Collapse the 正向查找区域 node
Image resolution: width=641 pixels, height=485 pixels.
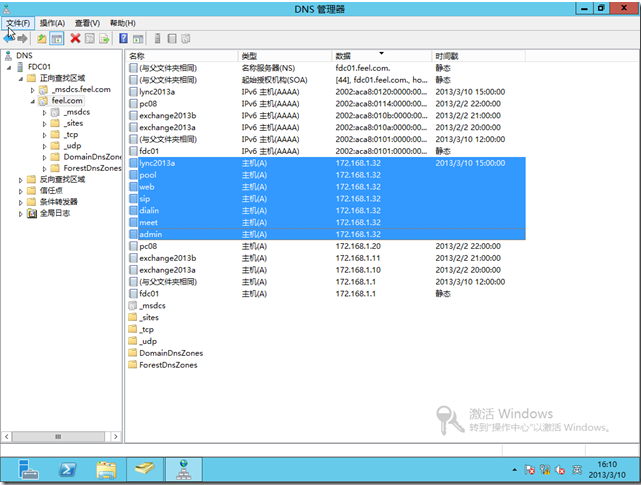(x=20, y=79)
